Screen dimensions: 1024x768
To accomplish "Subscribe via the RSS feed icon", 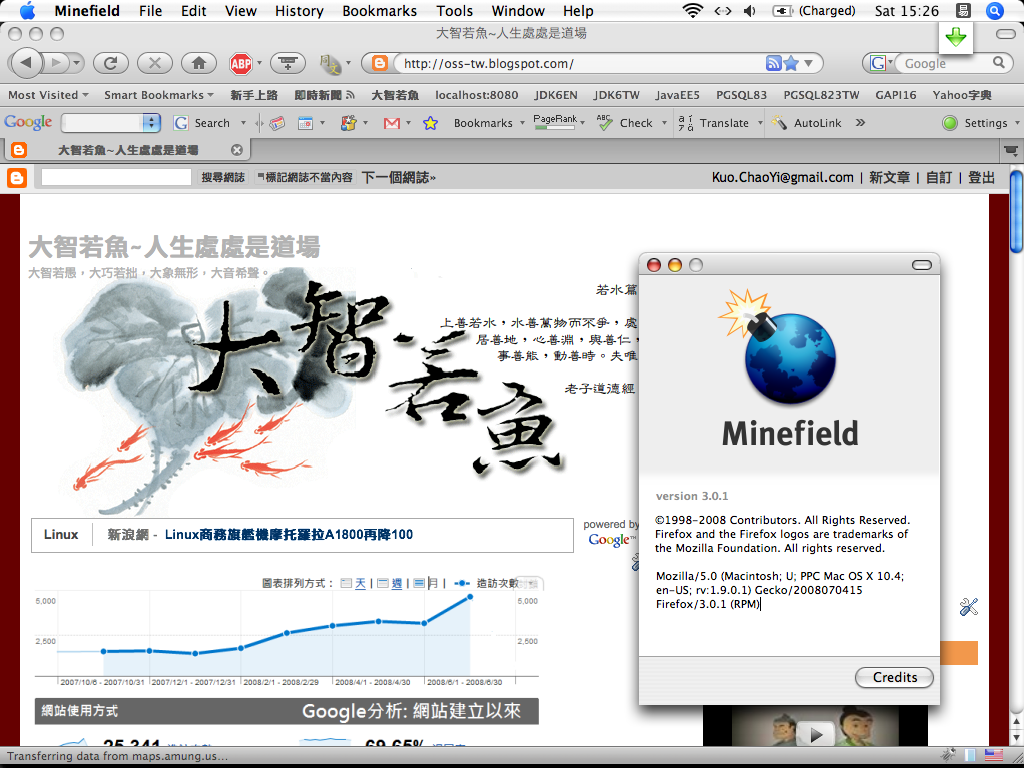I will [773, 63].
